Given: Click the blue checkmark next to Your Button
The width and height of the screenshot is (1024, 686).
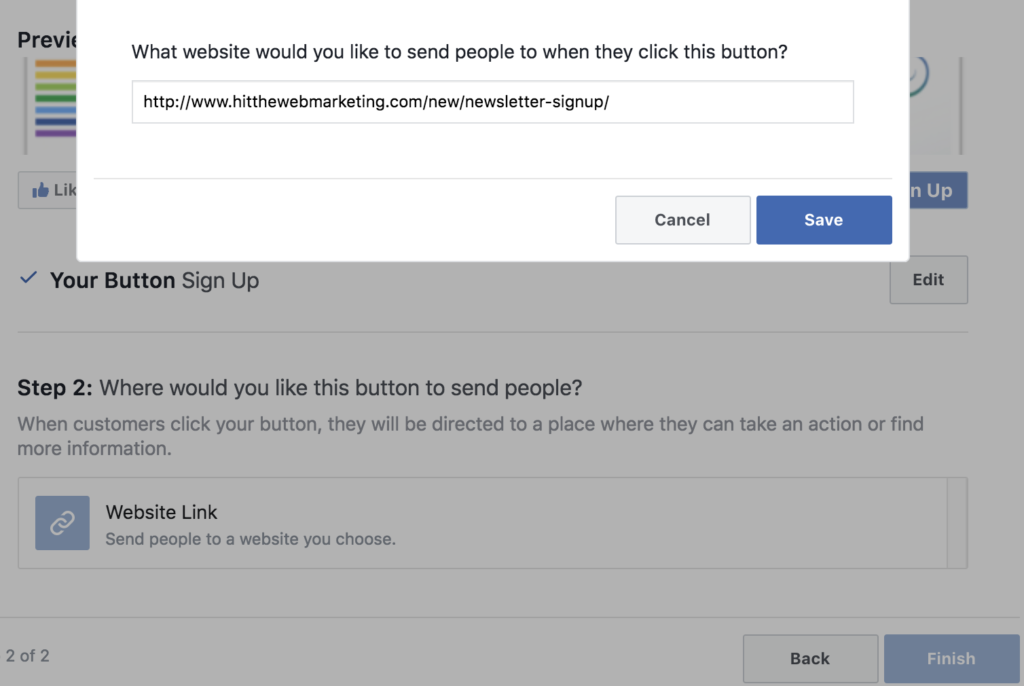Looking at the screenshot, I should click(28, 278).
